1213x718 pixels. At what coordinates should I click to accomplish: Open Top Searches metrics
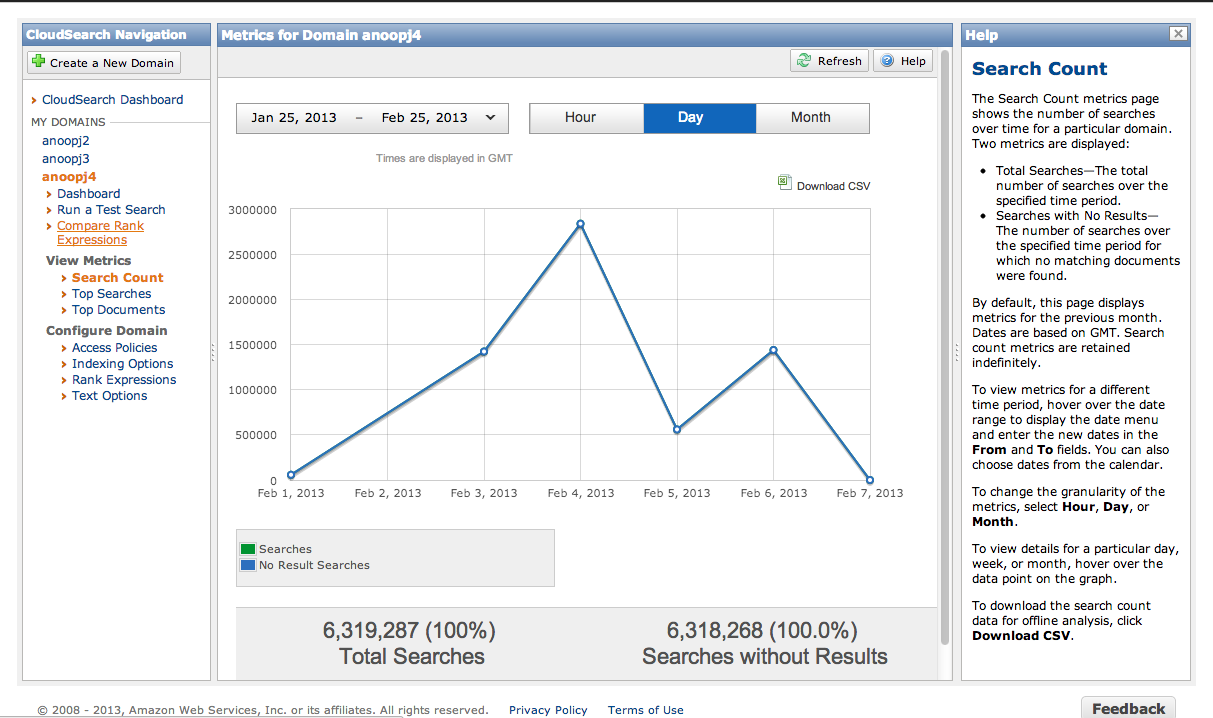(x=111, y=294)
